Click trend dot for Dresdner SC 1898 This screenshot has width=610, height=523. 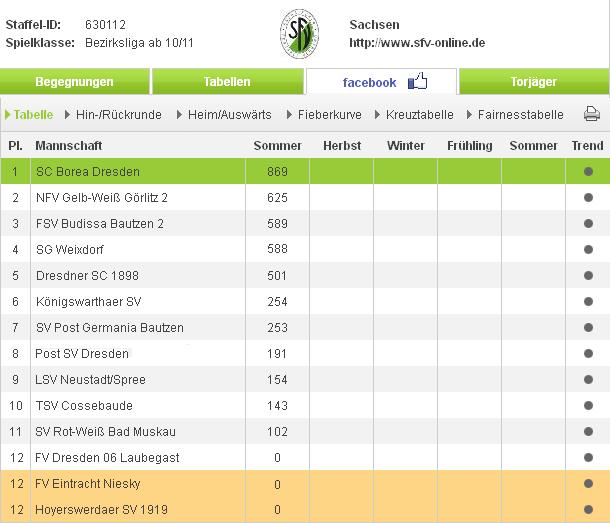pyautogui.click(x=588, y=276)
